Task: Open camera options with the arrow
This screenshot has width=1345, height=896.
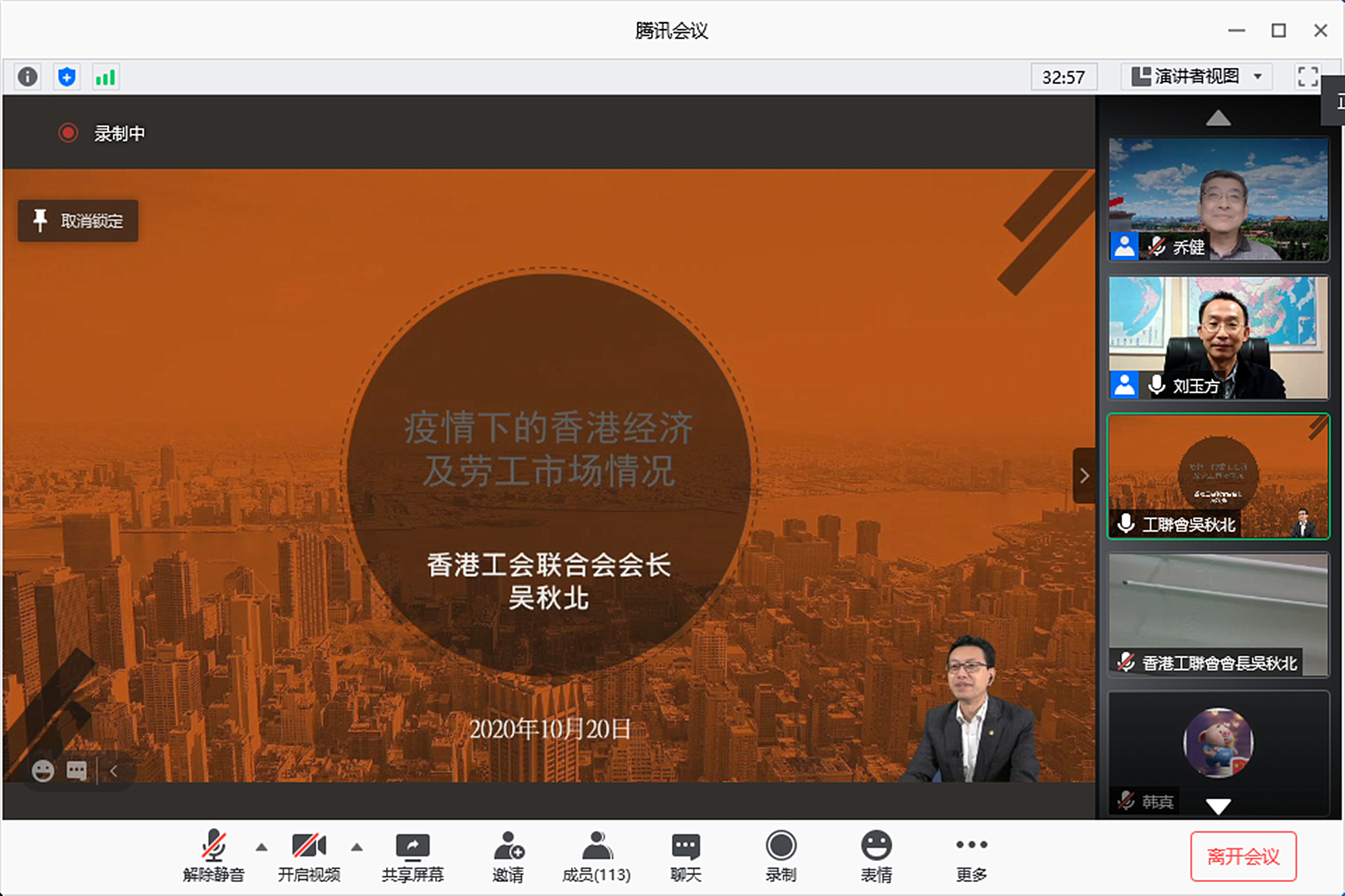Action: (x=356, y=848)
